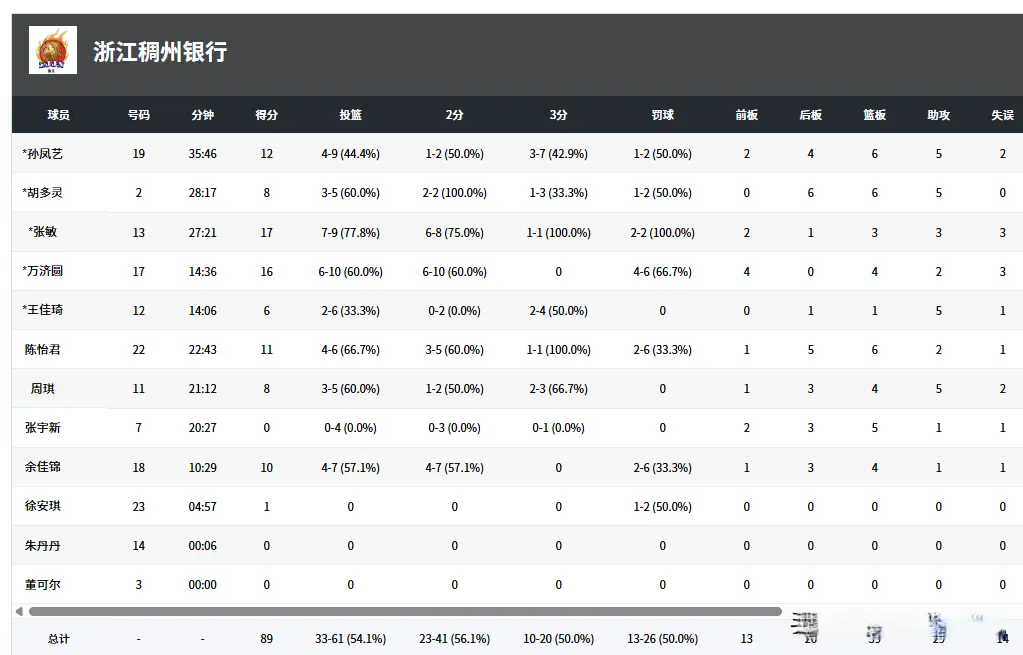
Task: Sort by the 助攻 assists header
Action: (937, 115)
